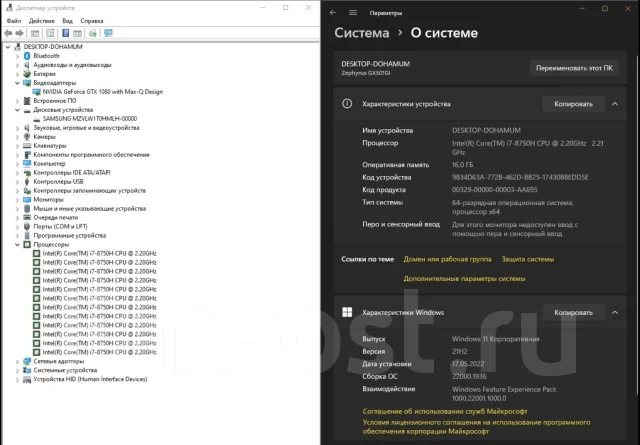Collapse the Видеоадаптеры node
640x445 pixels.
click(17, 83)
